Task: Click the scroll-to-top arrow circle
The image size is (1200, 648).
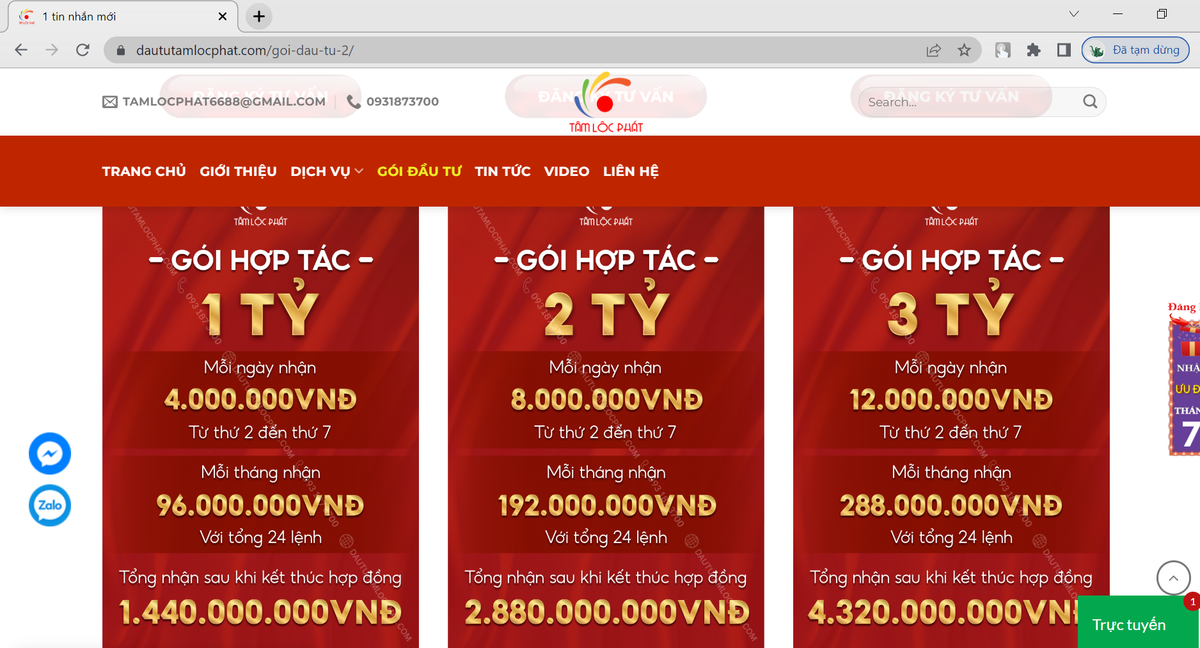Action: pyautogui.click(x=1173, y=578)
